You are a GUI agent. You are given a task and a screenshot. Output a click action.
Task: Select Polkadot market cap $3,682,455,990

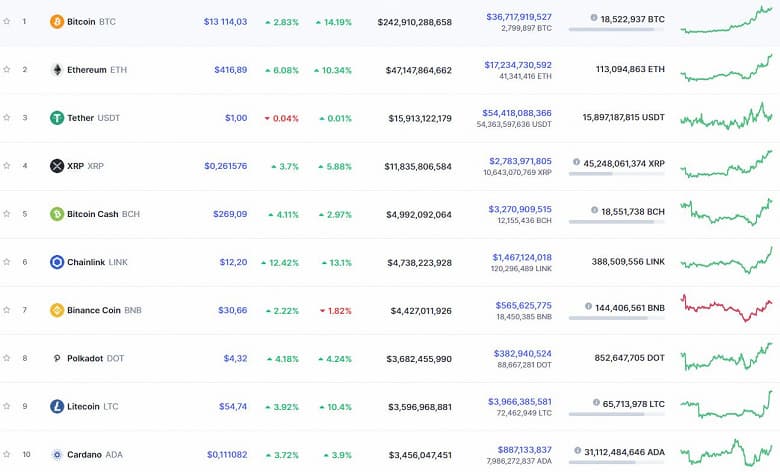click(x=419, y=359)
